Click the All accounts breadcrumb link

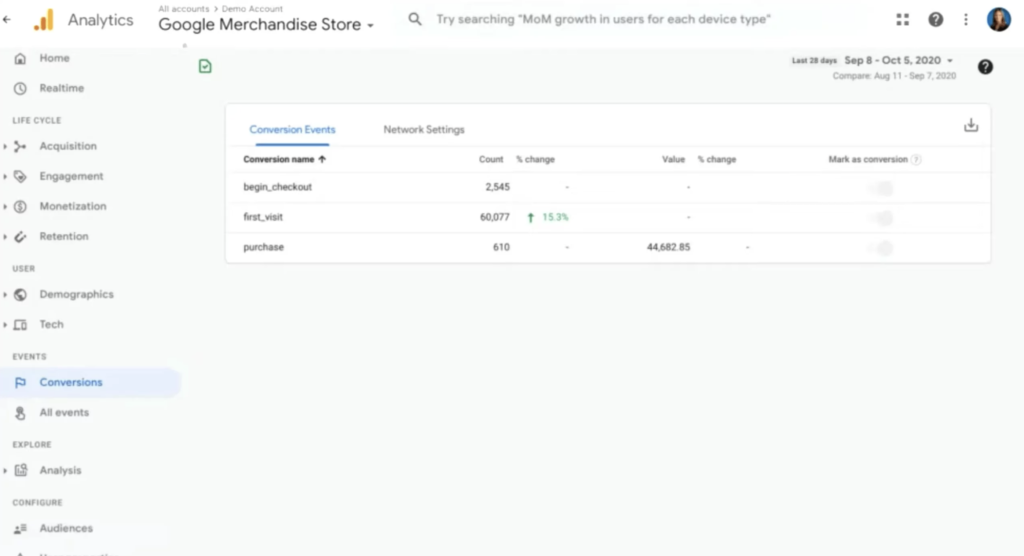[x=184, y=8]
